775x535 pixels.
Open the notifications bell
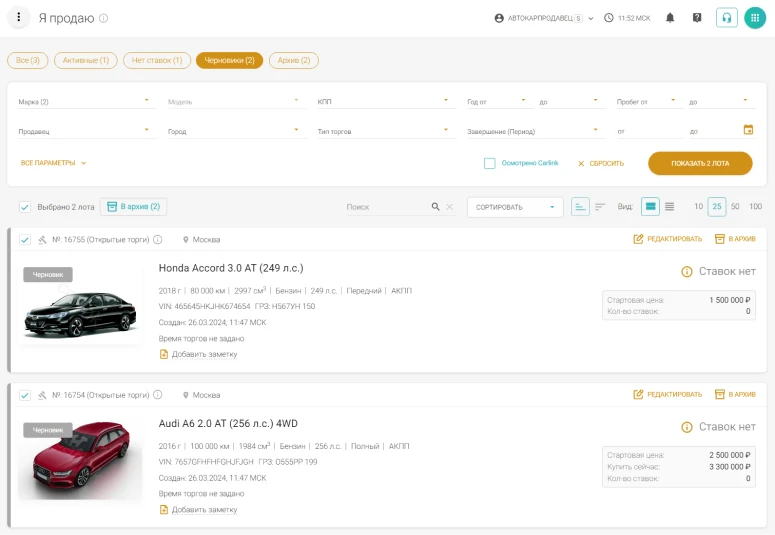click(670, 18)
